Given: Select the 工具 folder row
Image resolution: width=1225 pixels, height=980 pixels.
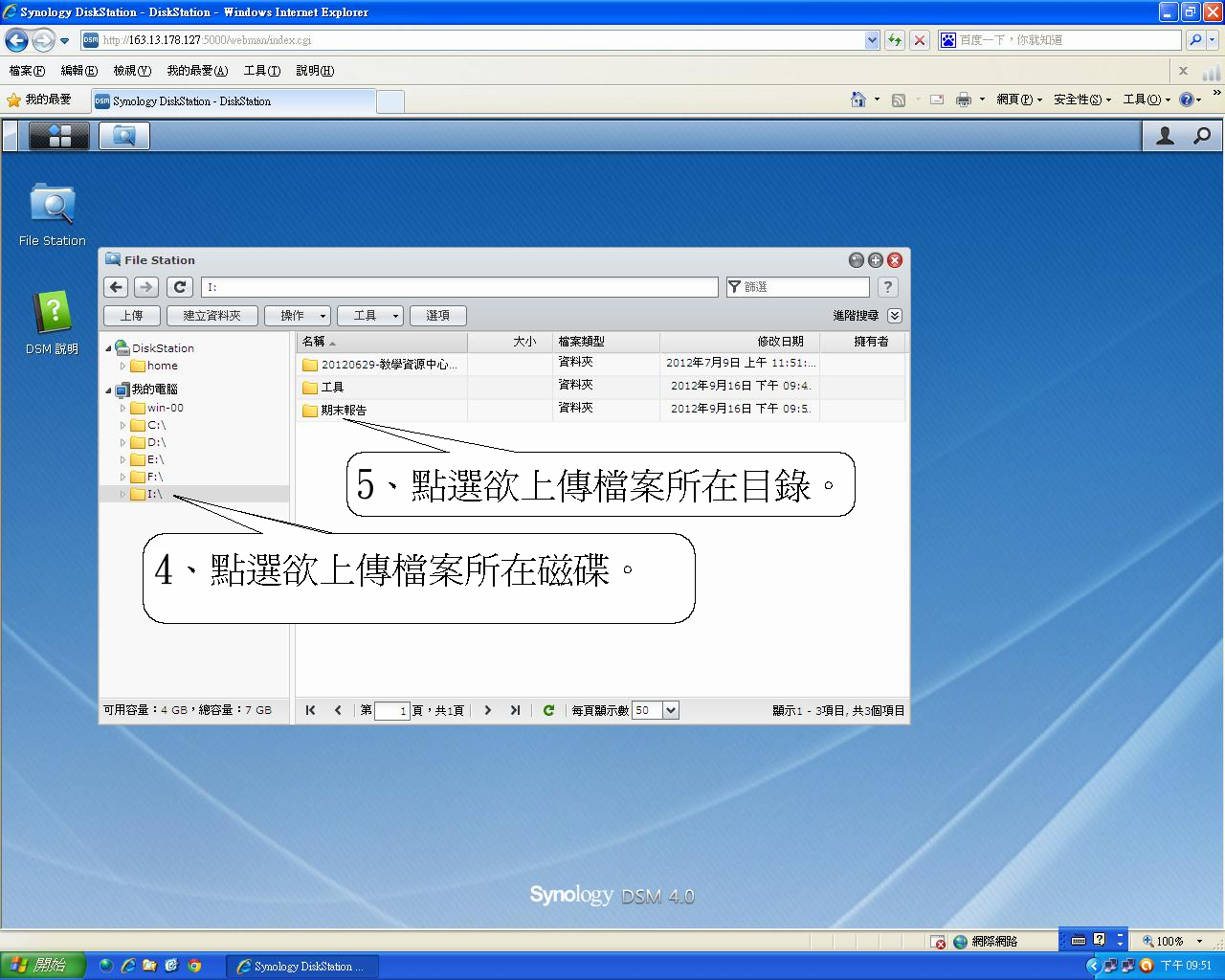Looking at the screenshot, I should [600, 388].
